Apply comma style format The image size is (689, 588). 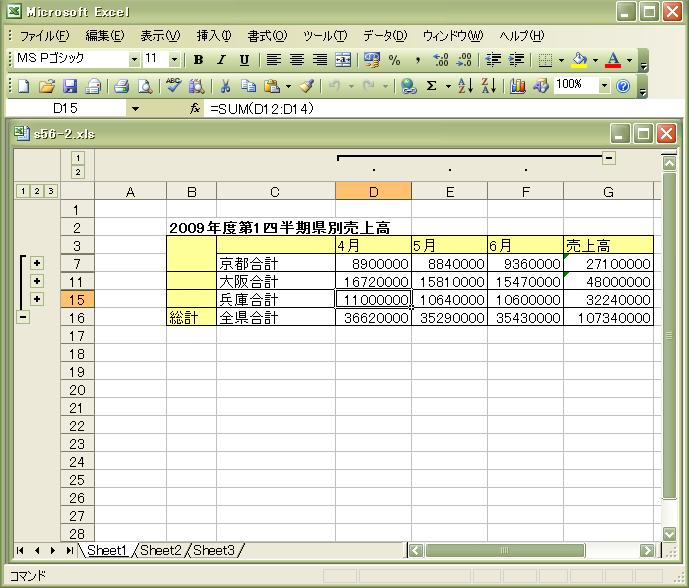pos(417,60)
